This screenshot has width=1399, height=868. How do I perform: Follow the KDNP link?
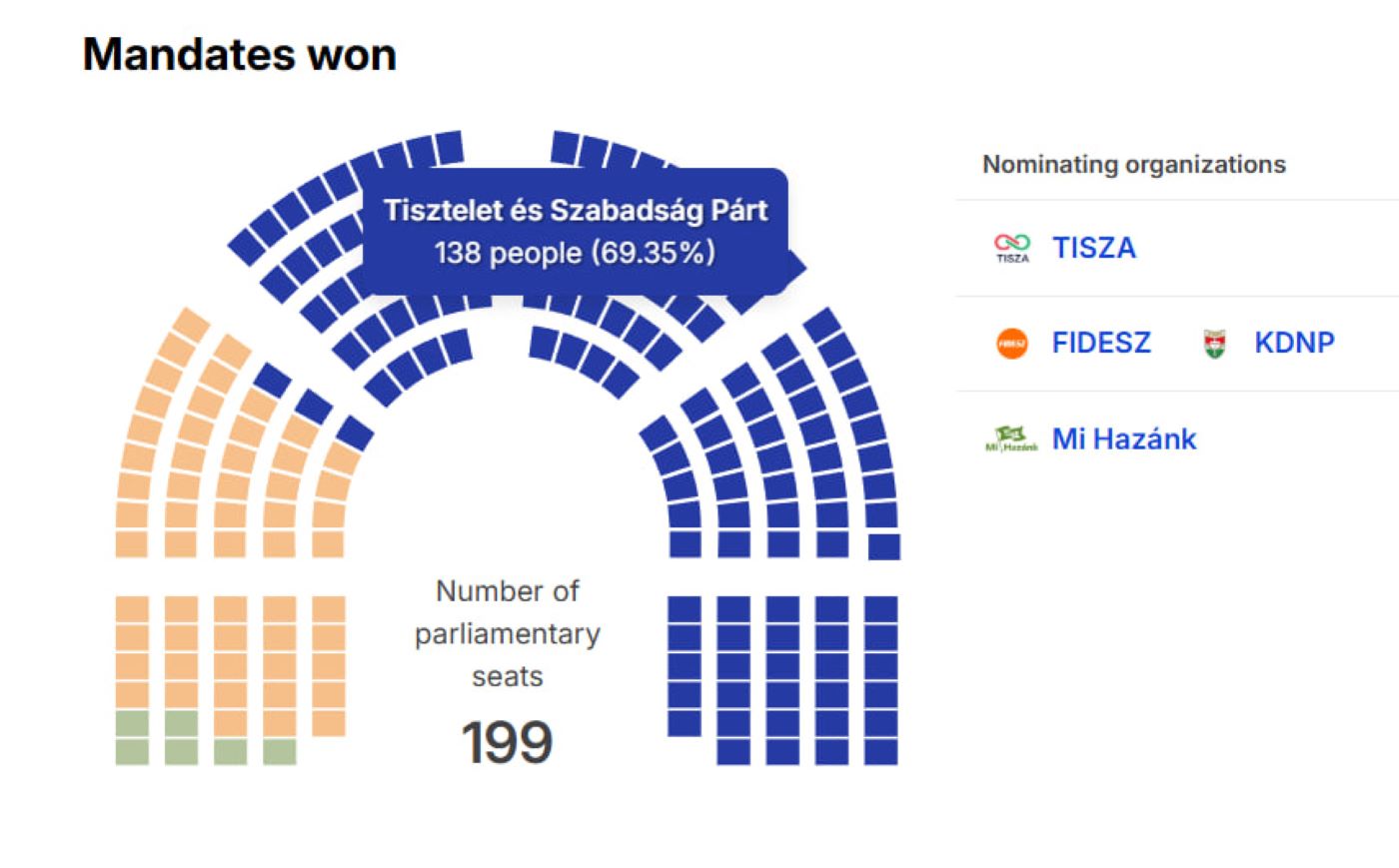point(1294,343)
